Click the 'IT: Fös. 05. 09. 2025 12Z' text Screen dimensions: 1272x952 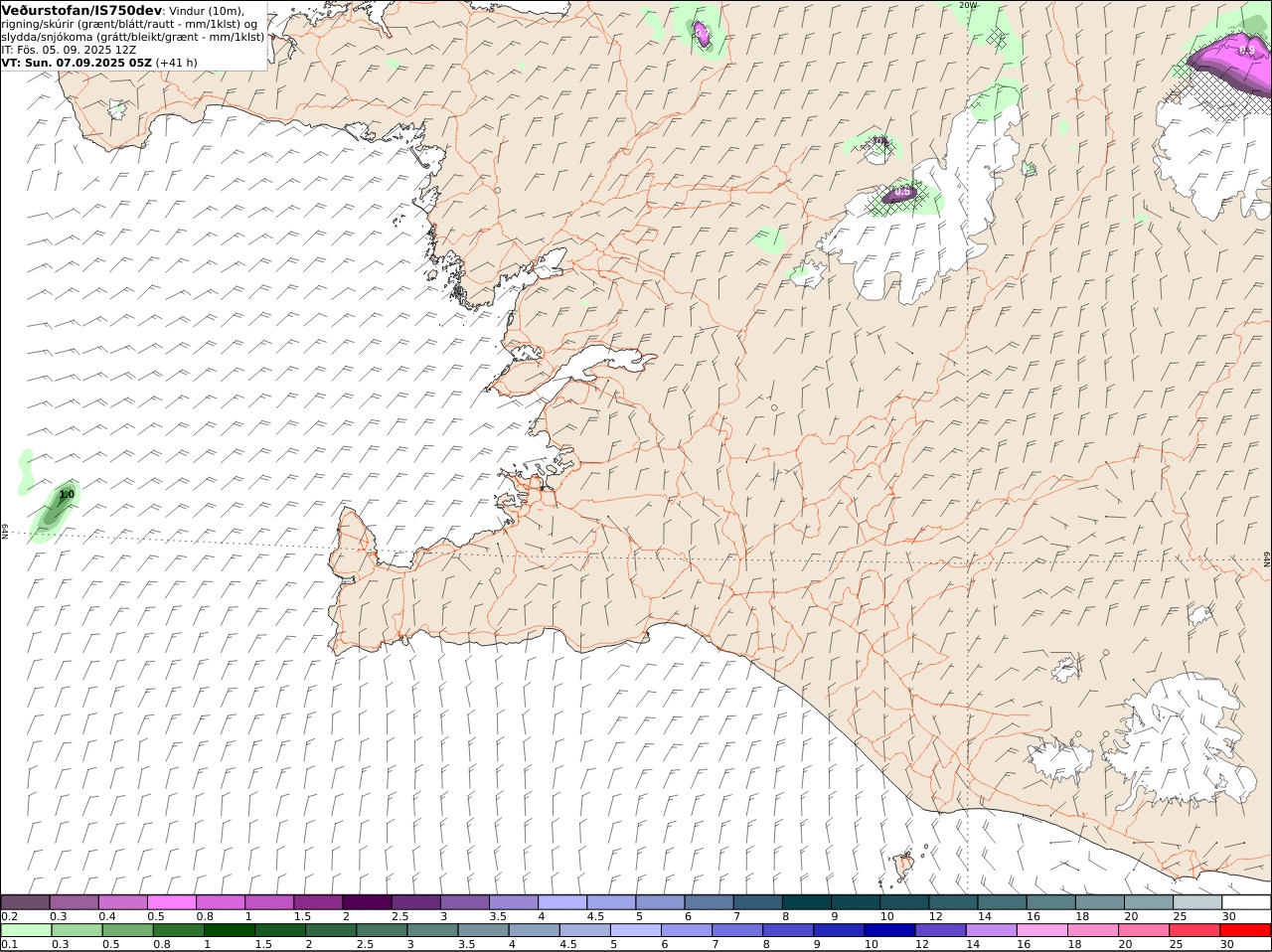tap(69, 50)
